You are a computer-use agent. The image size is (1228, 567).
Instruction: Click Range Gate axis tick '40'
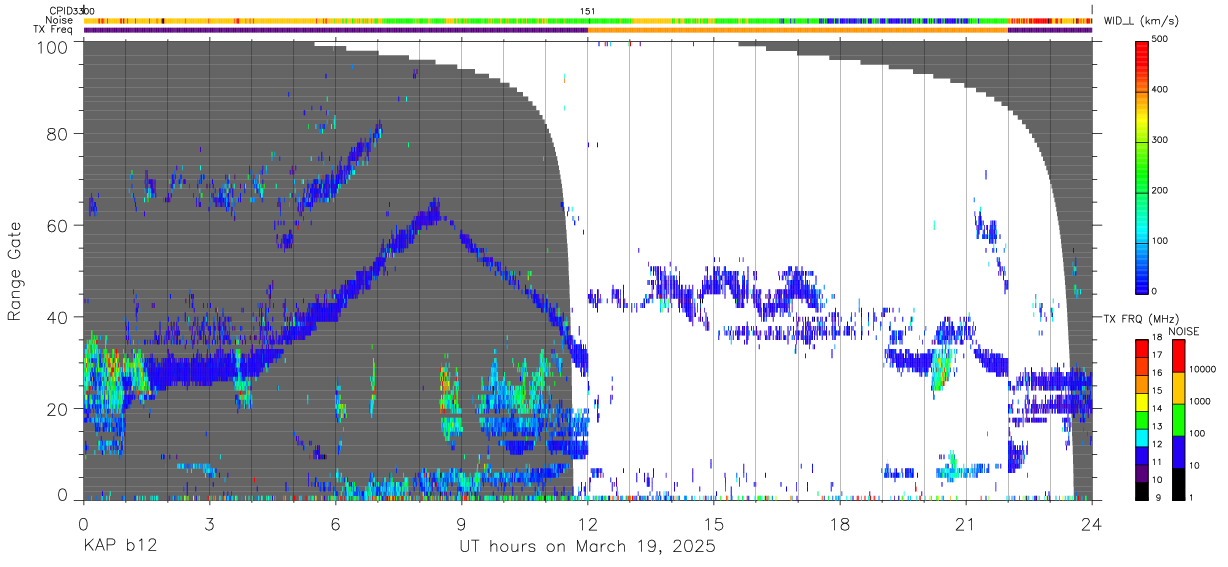click(x=59, y=317)
